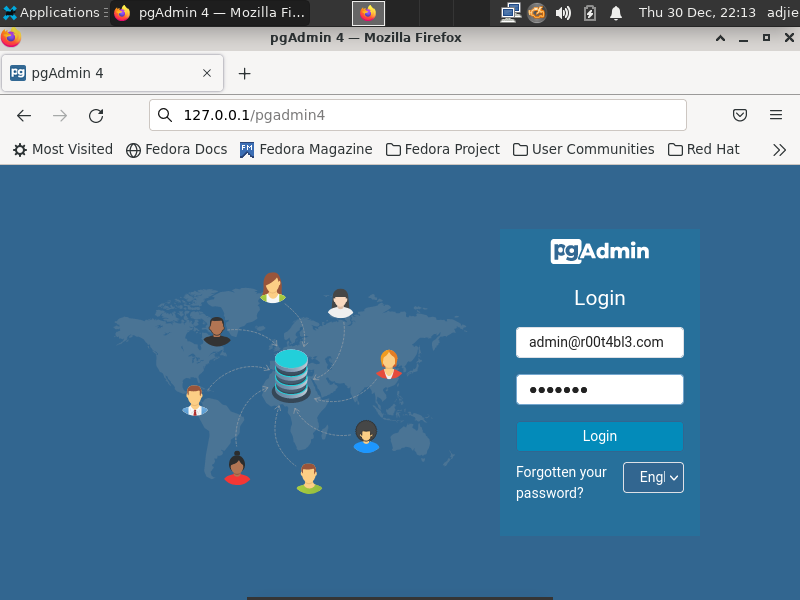Click the pgAdmin logo
This screenshot has width=800, height=600.
[600, 251]
